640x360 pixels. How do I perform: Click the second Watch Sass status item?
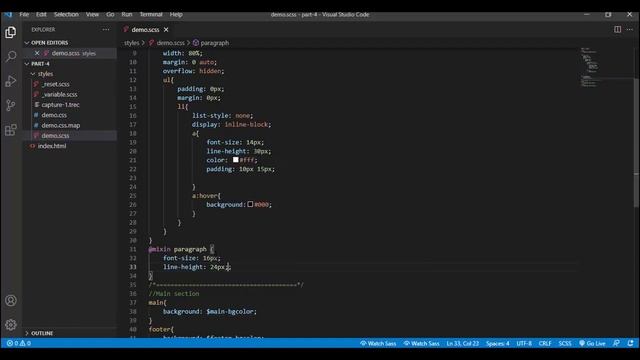(x=421, y=343)
